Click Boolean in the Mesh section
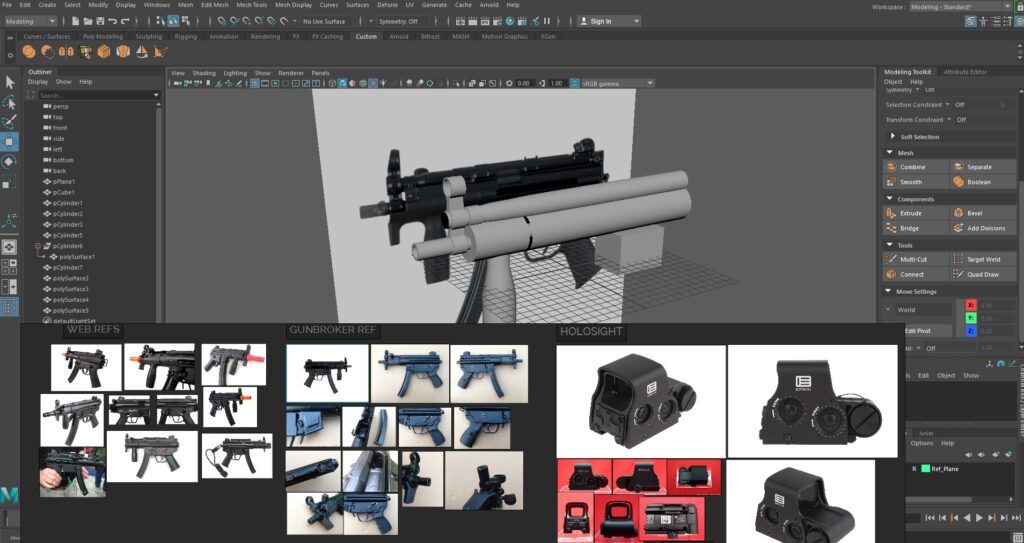The width and height of the screenshot is (1024, 543). 983,182
